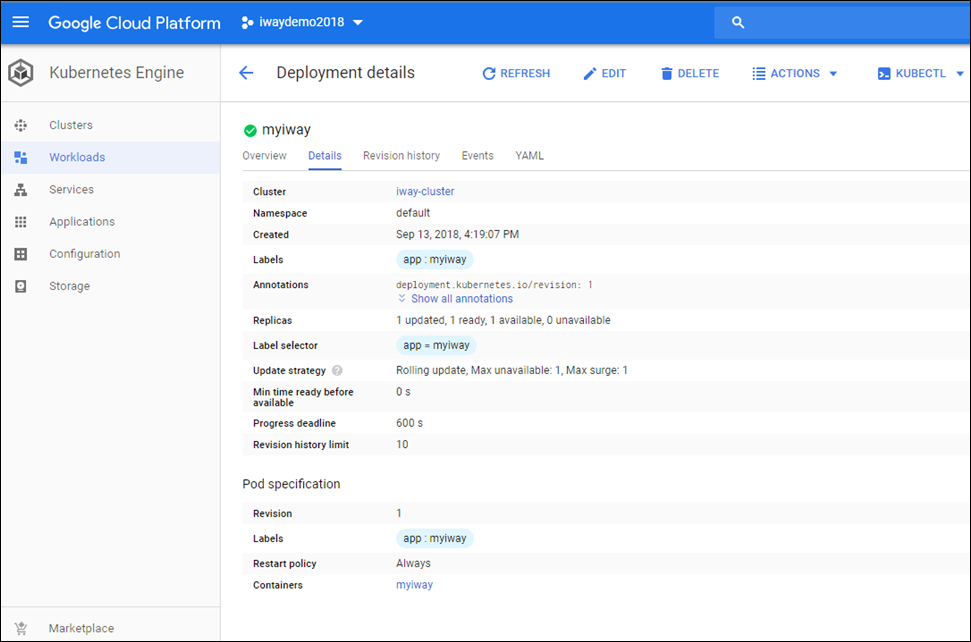Click the green status check icon by myiway
971x642 pixels.
click(250, 131)
